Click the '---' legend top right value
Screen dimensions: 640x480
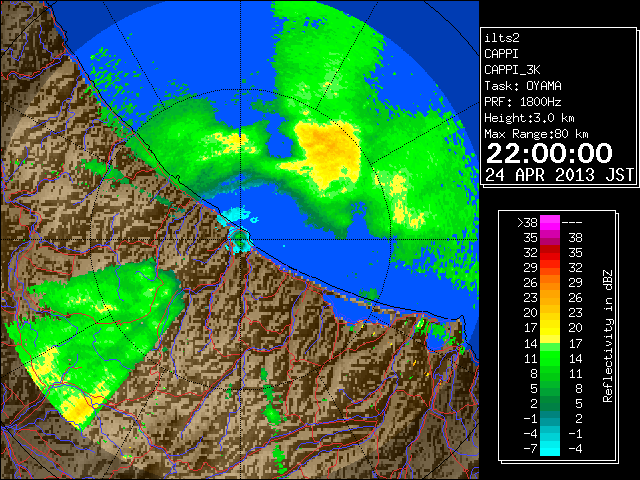(572, 223)
